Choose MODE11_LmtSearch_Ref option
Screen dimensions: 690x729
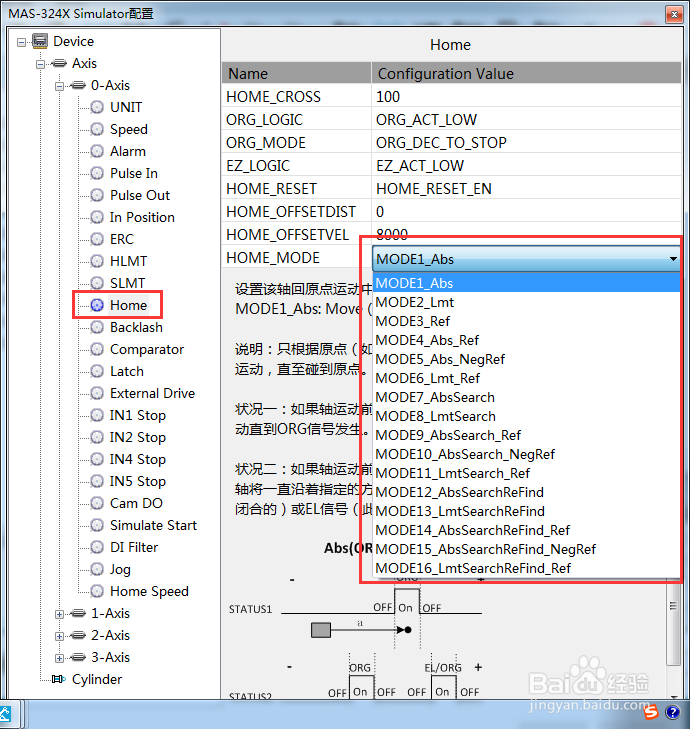click(526, 473)
